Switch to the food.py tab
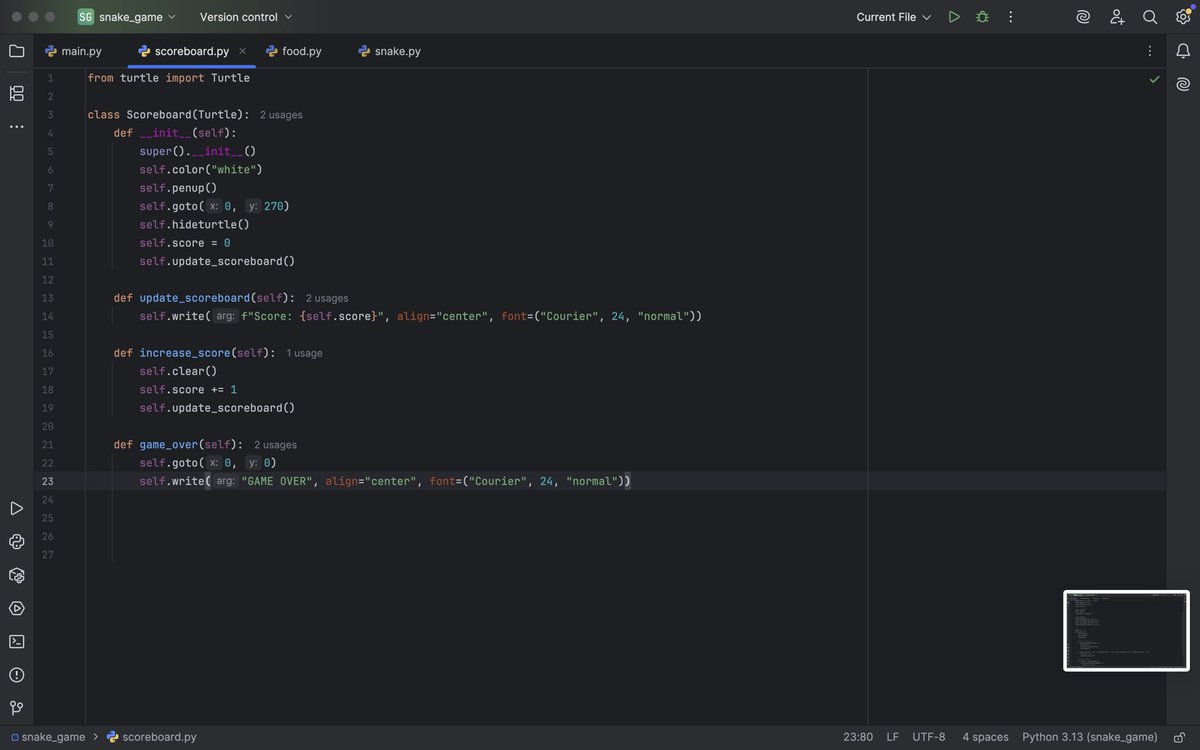This screenshot has width=1200, height=750. pos(294,51)
